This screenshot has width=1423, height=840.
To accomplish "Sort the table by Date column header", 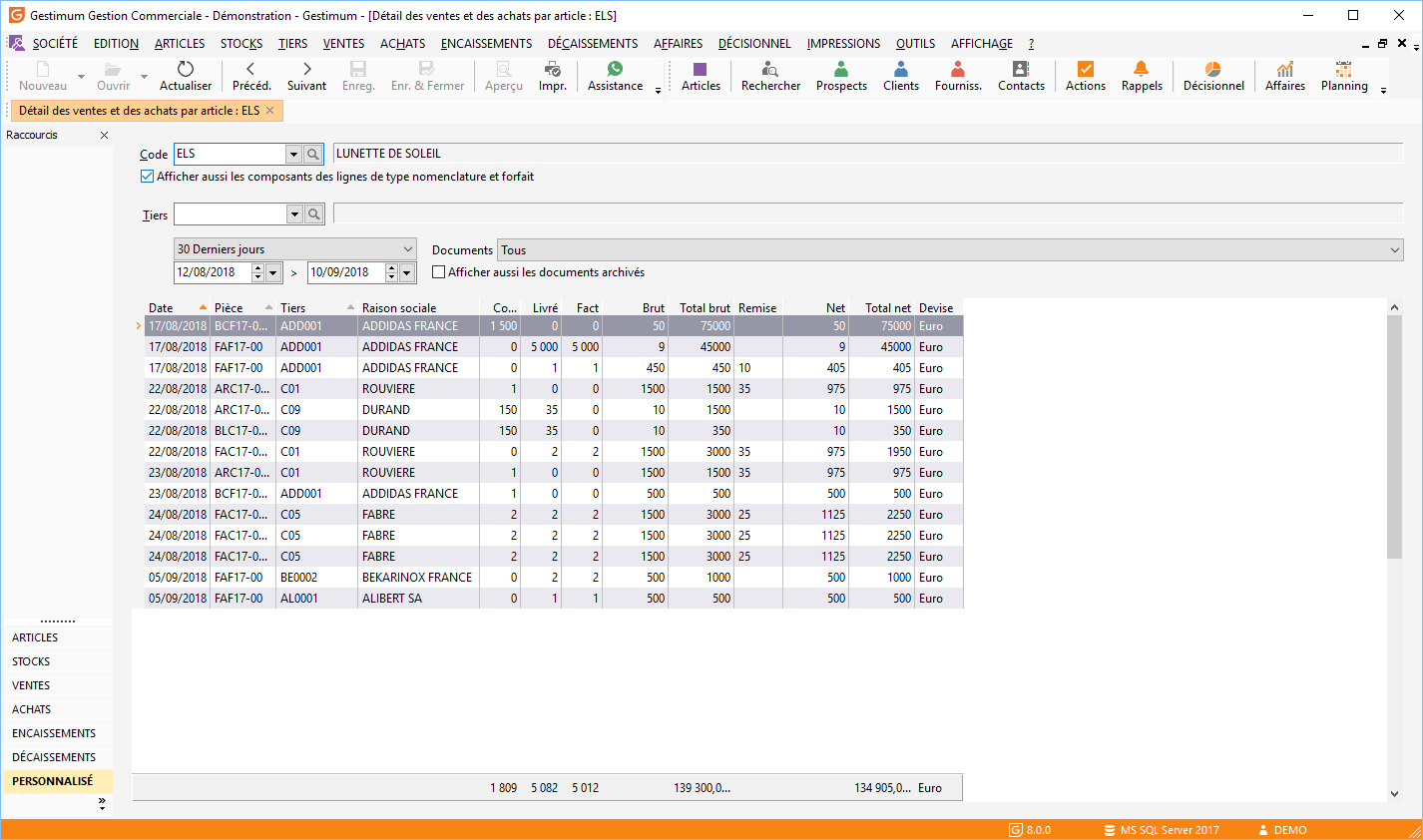I will click(x=178, y=308).
